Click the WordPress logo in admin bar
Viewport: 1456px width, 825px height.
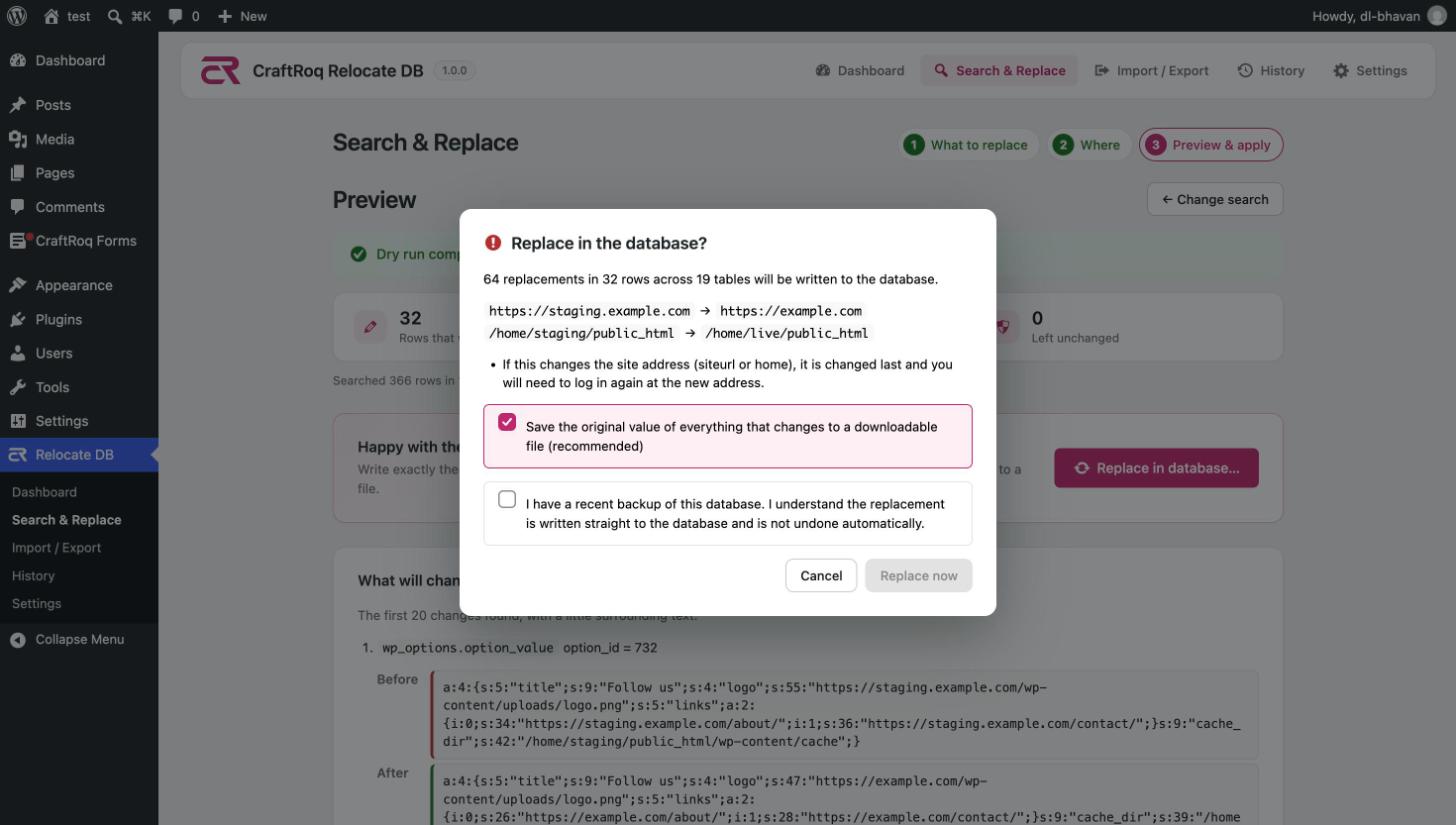point(17,16)
